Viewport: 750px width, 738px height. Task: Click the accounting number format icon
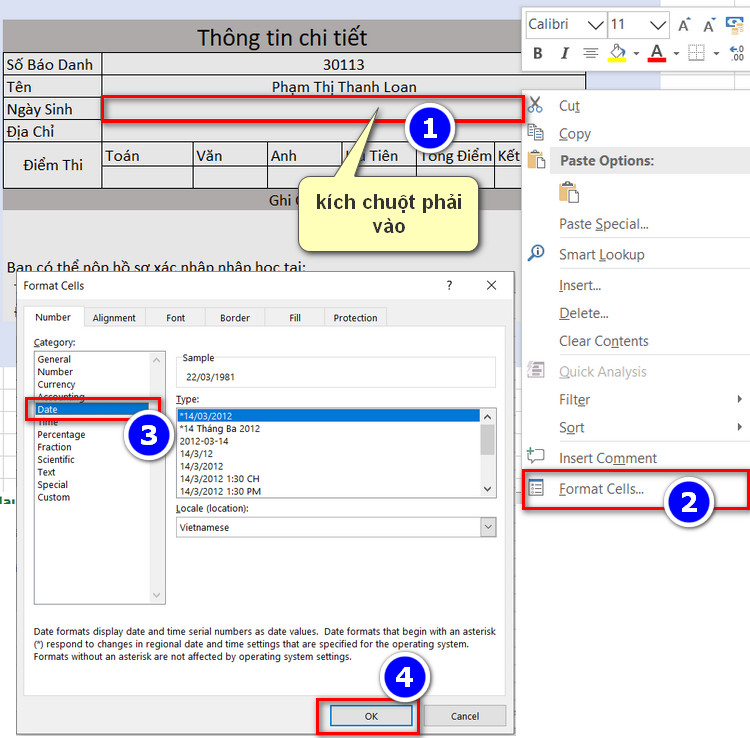736,24
